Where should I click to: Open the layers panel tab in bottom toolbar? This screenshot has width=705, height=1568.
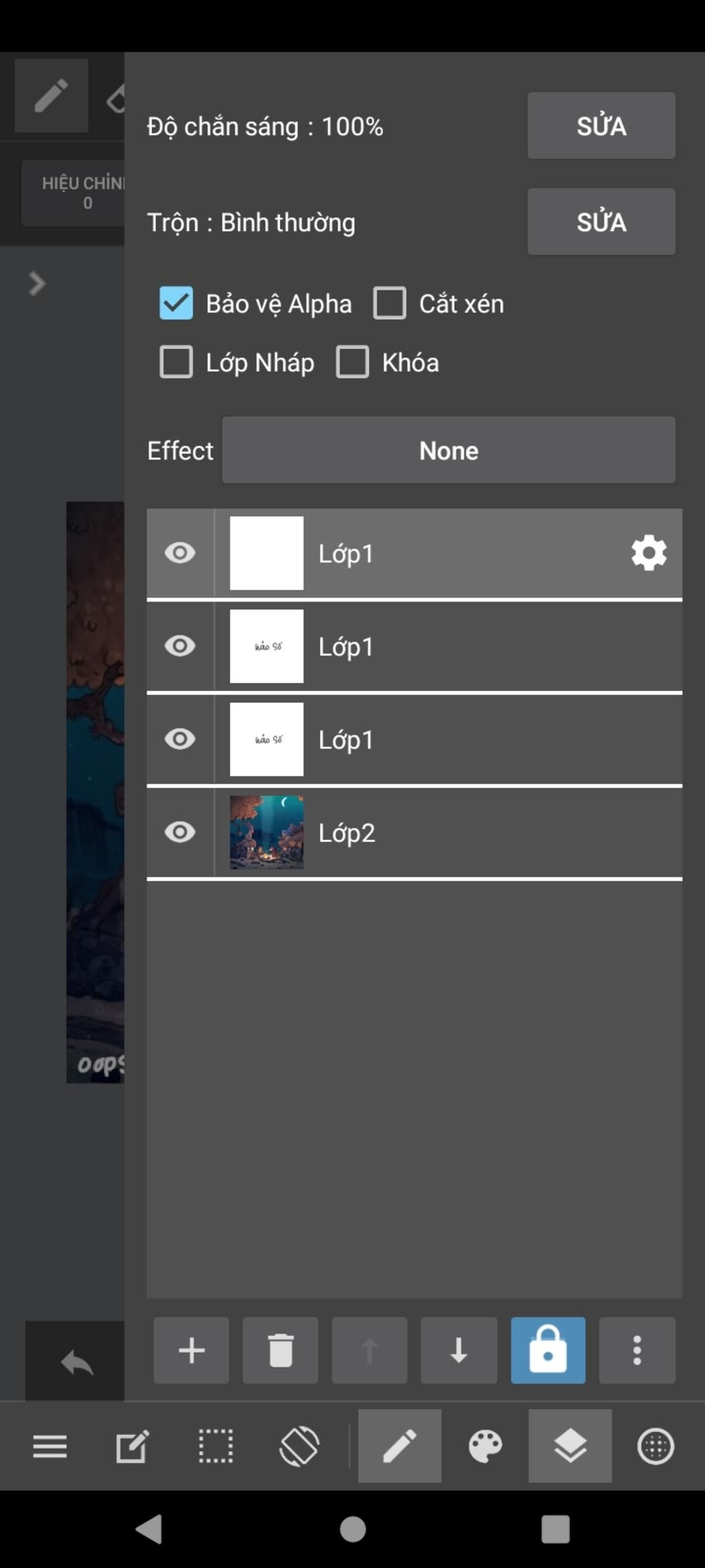570,1445
